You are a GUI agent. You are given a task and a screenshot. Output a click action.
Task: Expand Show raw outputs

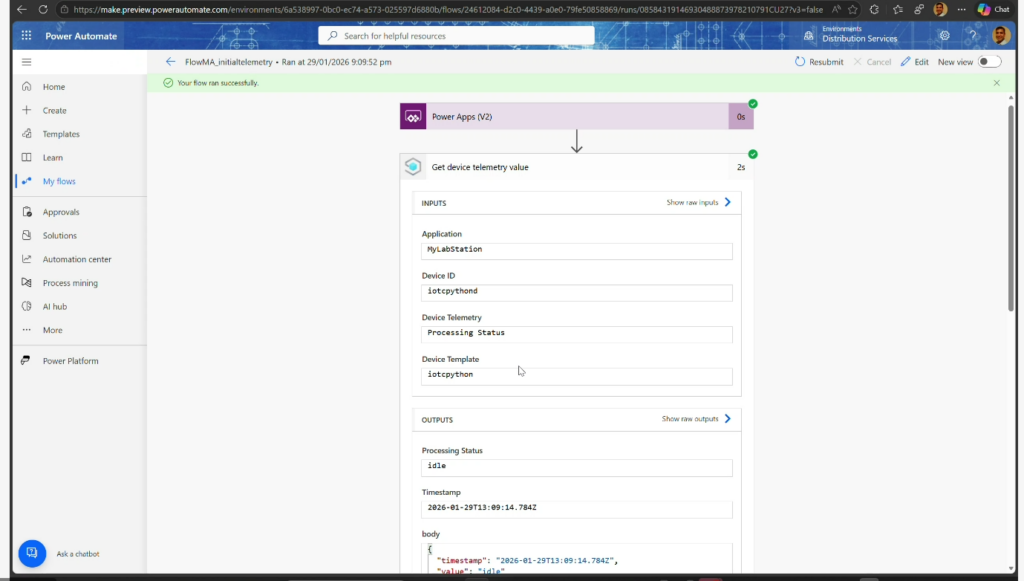click(x=696, y=419)
